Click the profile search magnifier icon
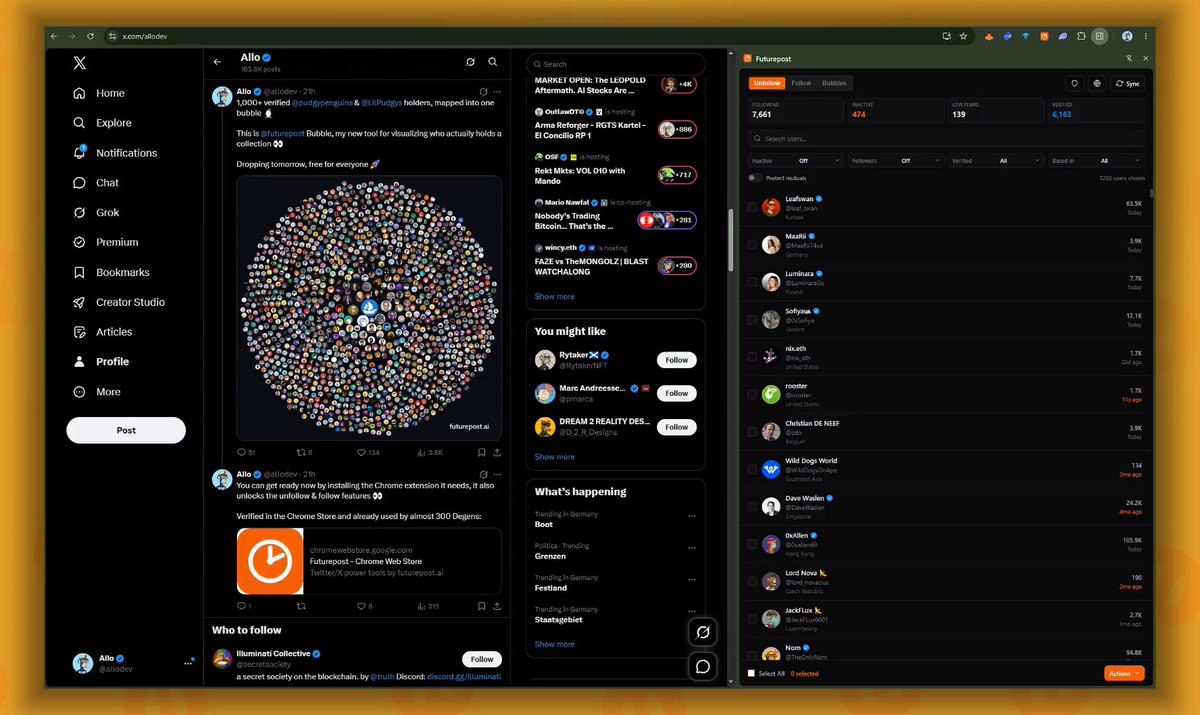The image size is (1200, 715). click(x=493, y=62)
